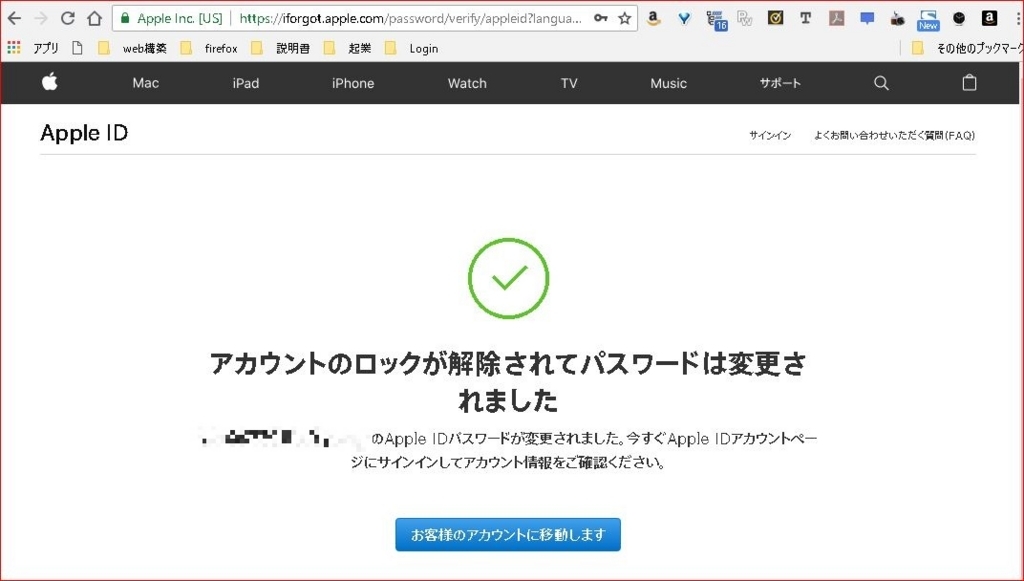The width and height of the screenshot is (1024, 581).
Task: Select Mac in the Apple navigation
Action: (x=146, y=83)
